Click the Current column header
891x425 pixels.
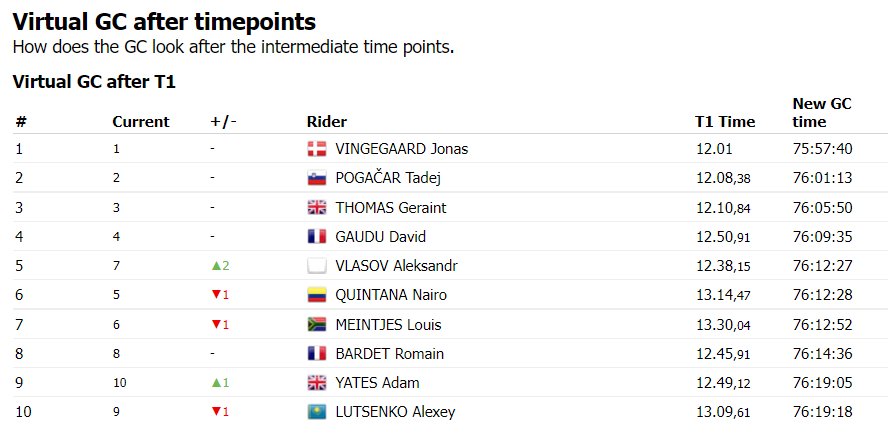[x=140, y=122]
